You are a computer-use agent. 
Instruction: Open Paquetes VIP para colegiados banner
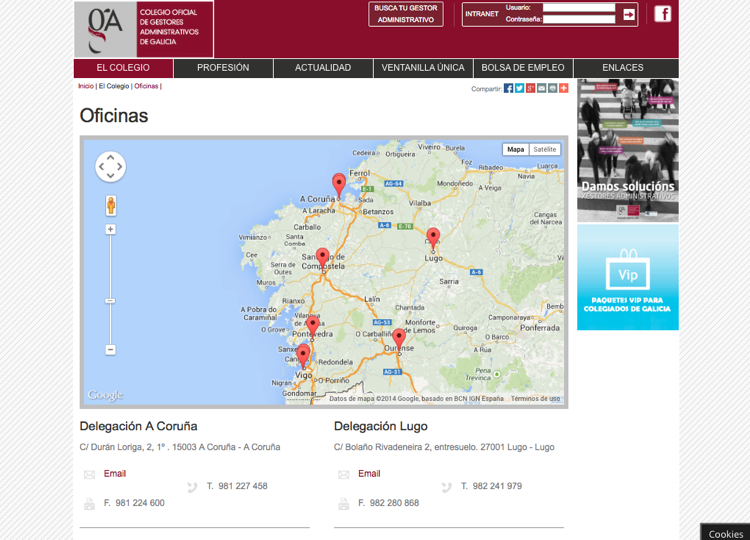coord(628,277)
